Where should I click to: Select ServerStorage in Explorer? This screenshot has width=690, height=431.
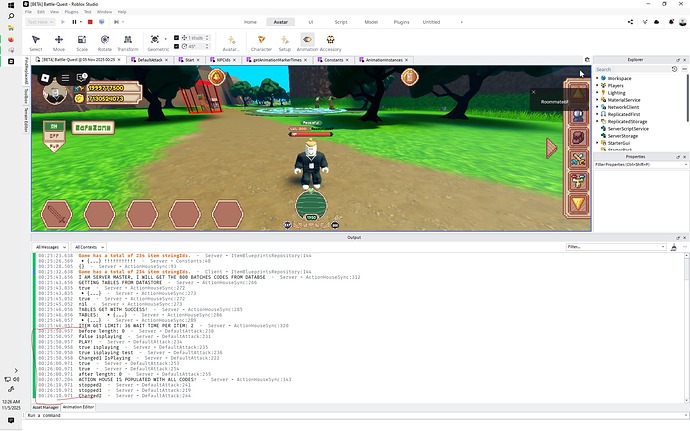(623, 136)
